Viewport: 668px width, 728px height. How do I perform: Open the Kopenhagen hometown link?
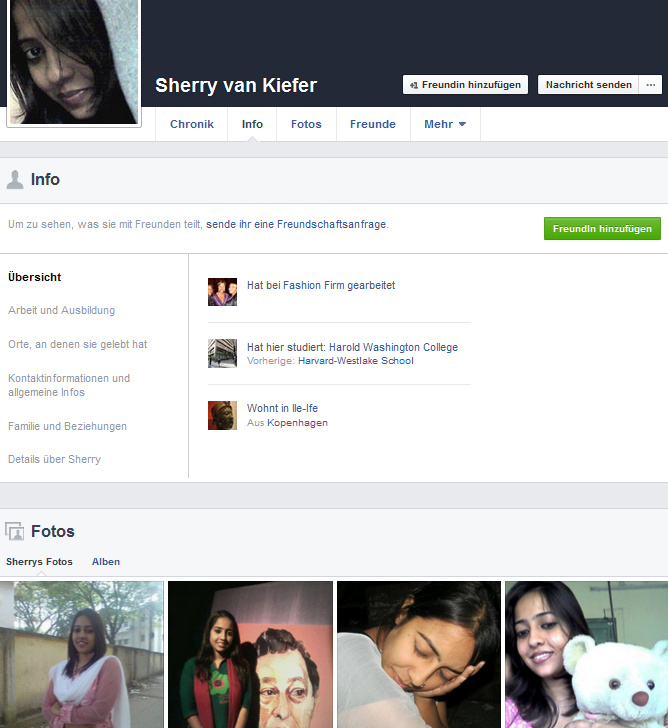[x=298, y=422]
